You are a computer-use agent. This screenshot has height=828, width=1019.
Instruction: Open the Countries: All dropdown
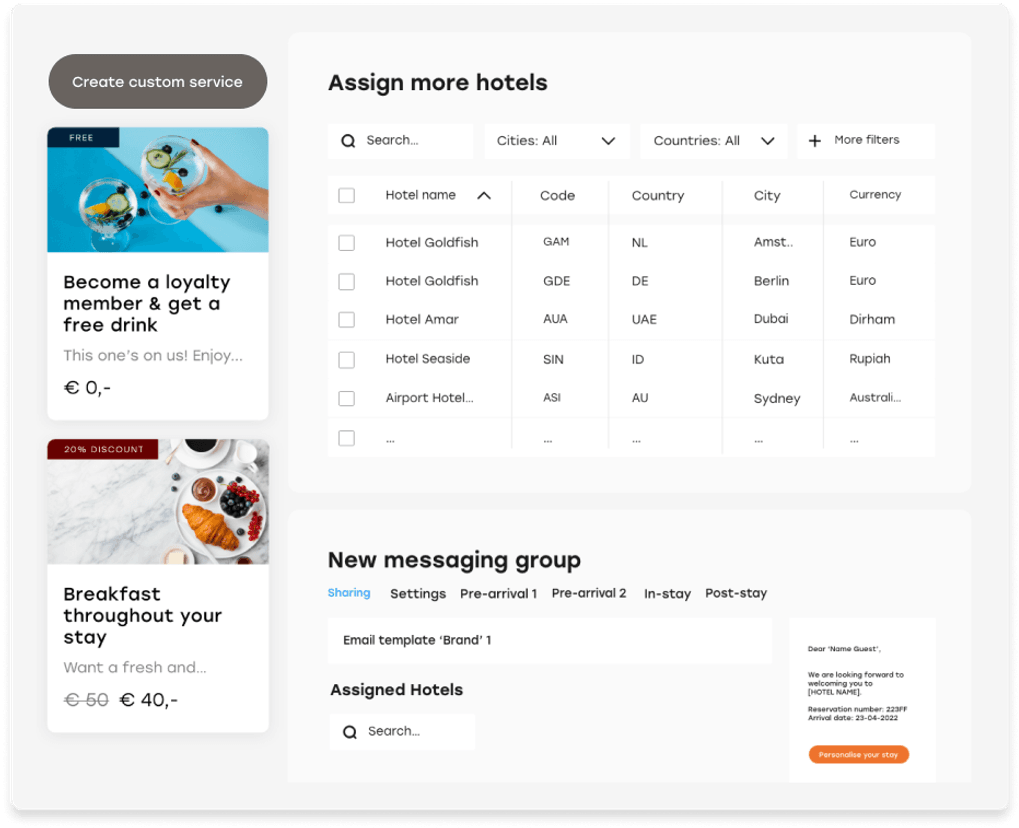click(x=714, y=141)
